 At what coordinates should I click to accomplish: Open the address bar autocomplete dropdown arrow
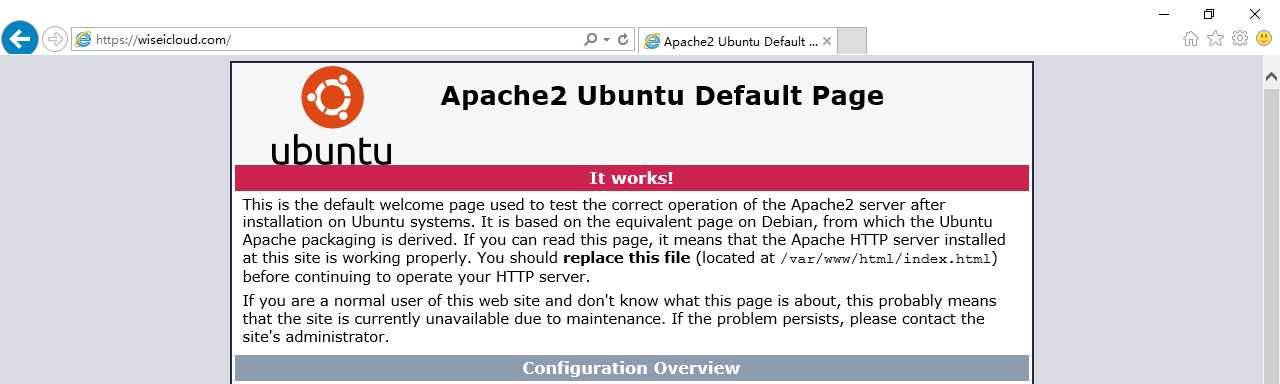tap(606, 40)
